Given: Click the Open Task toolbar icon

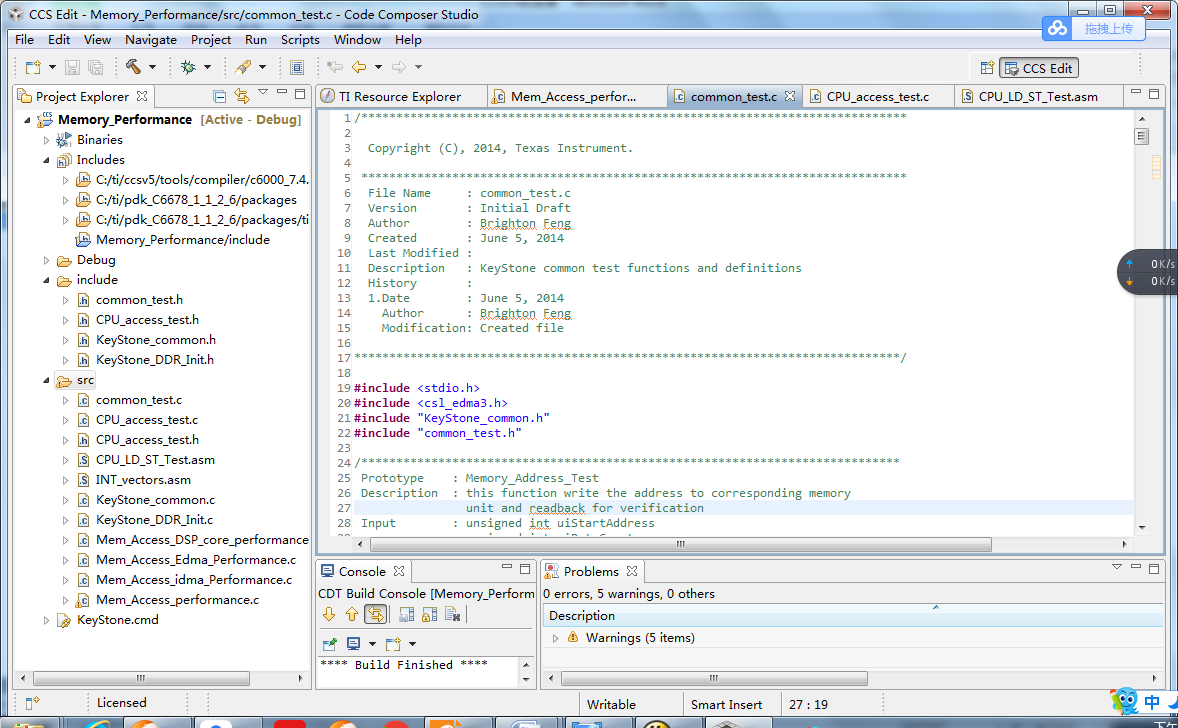Looking at the screenshot, I should pyautogui.click(x=297, y=68).
